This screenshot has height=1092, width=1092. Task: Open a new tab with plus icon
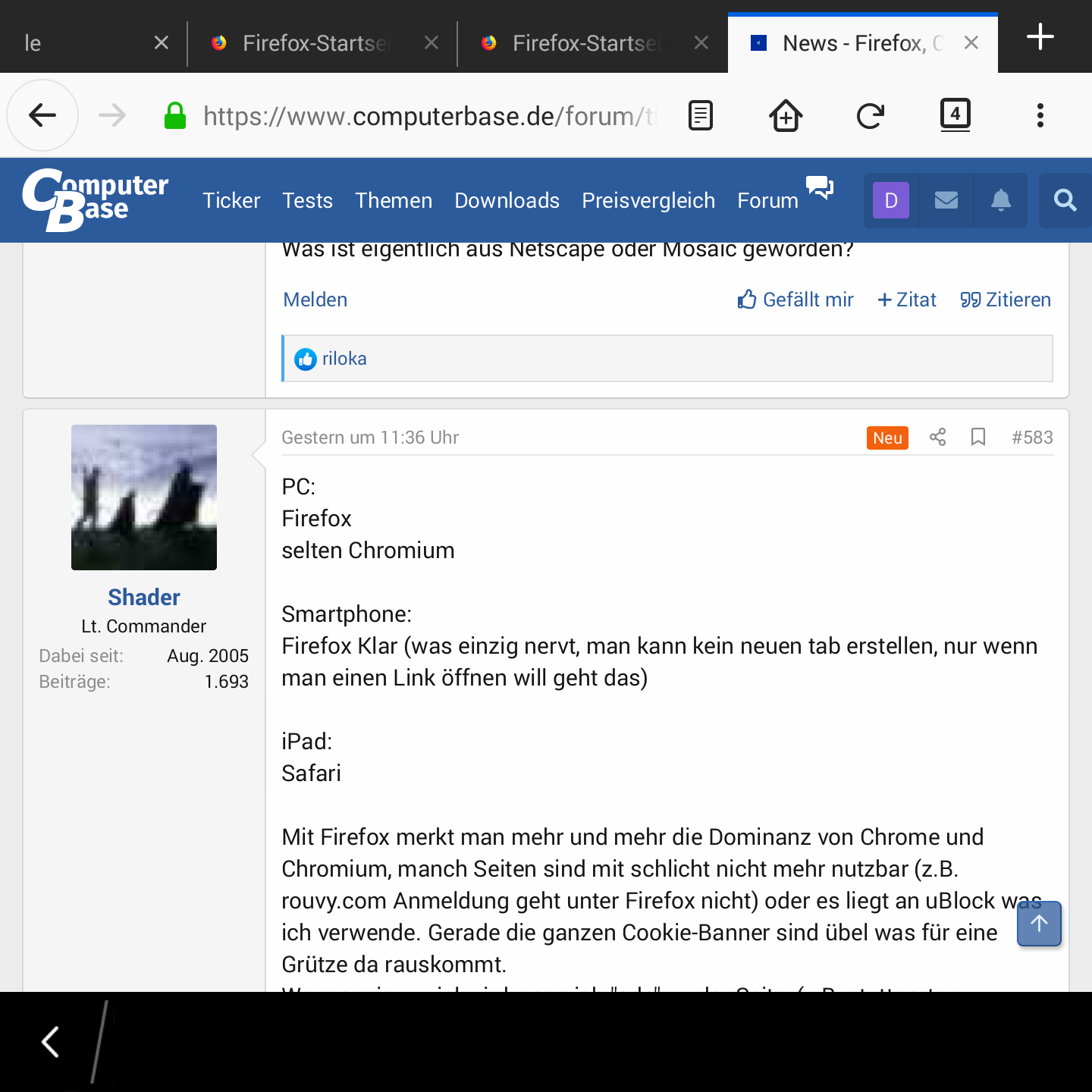[x=1040, y=36]
